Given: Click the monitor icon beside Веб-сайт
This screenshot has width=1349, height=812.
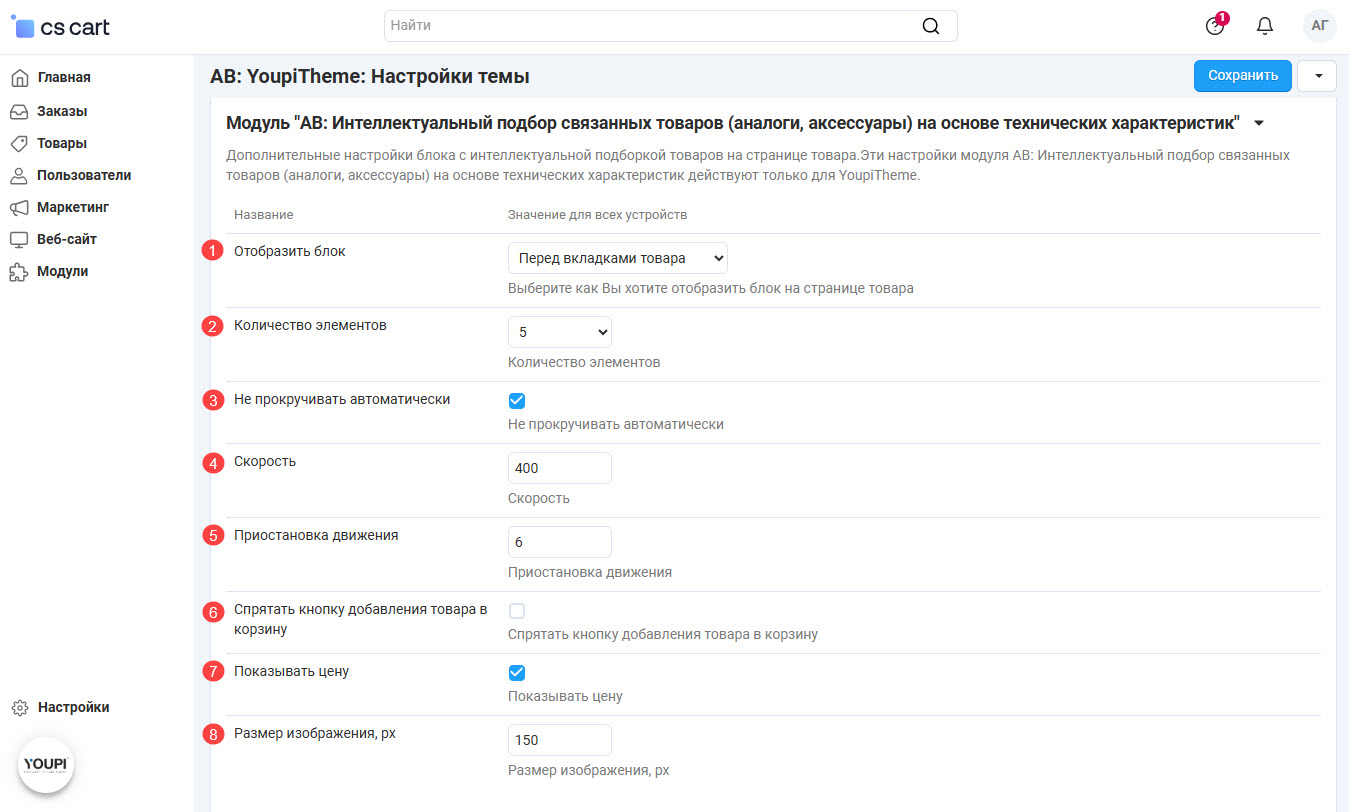Looking at the screenshot, I should click(18, 240).
